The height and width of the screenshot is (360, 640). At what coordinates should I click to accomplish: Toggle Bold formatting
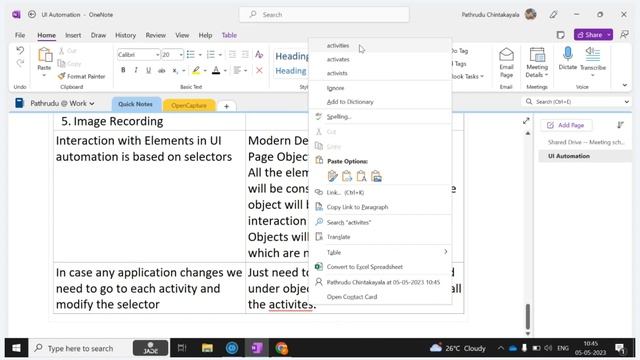pyautogui.click(x=123, y=70)
